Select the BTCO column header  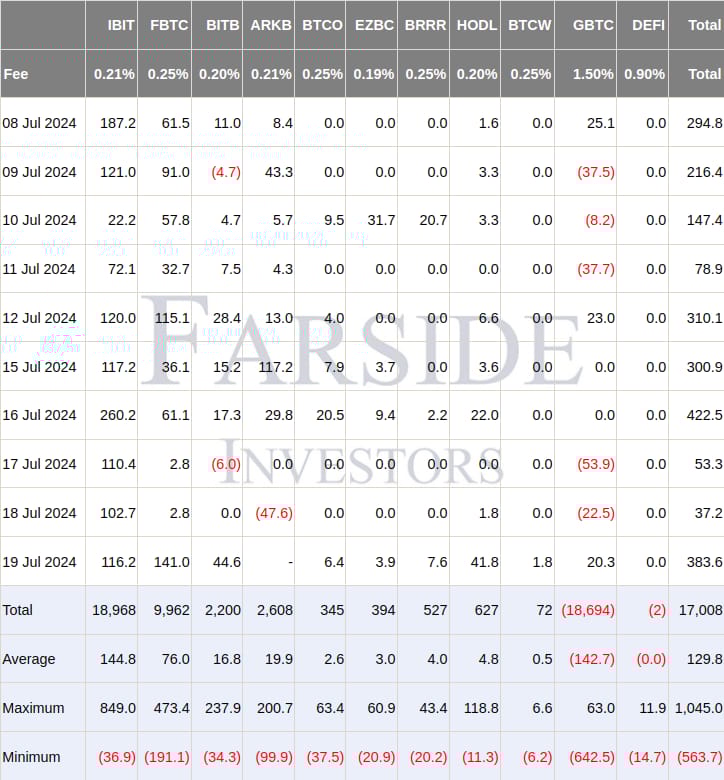point(322,25)
